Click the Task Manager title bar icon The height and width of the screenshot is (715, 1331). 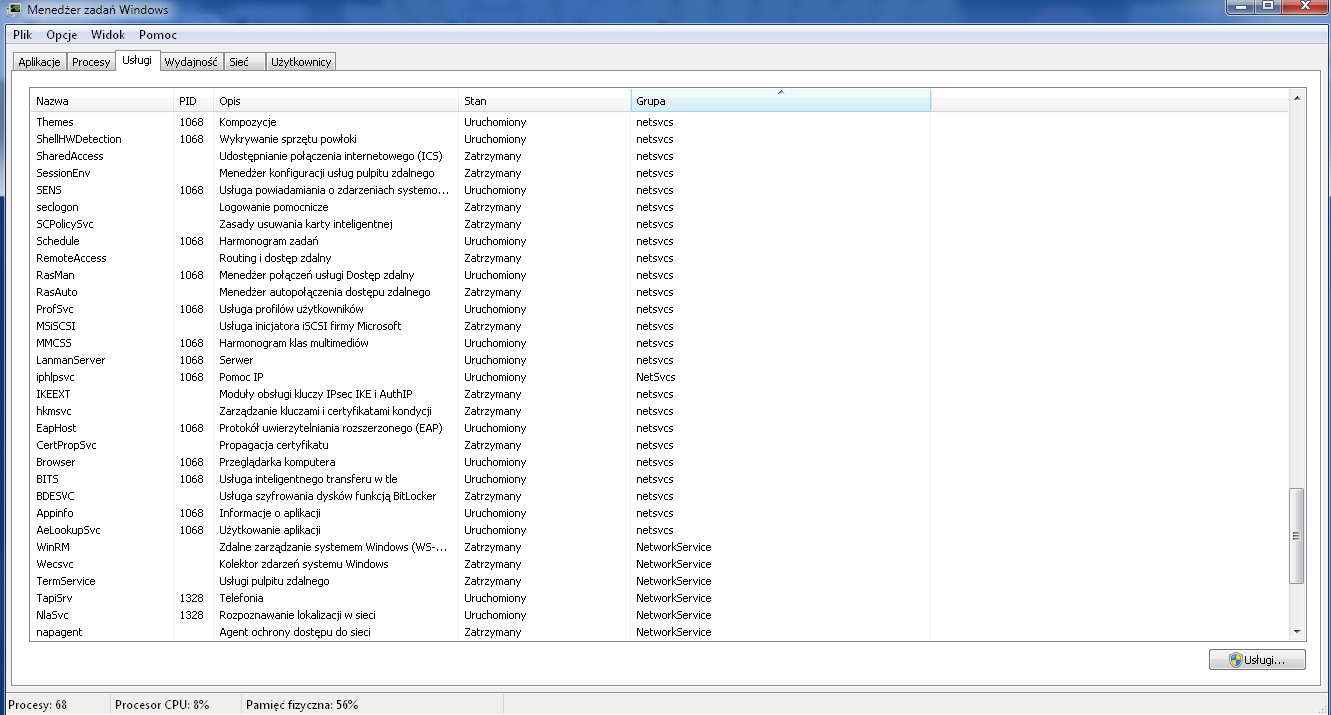coord(14,10)
